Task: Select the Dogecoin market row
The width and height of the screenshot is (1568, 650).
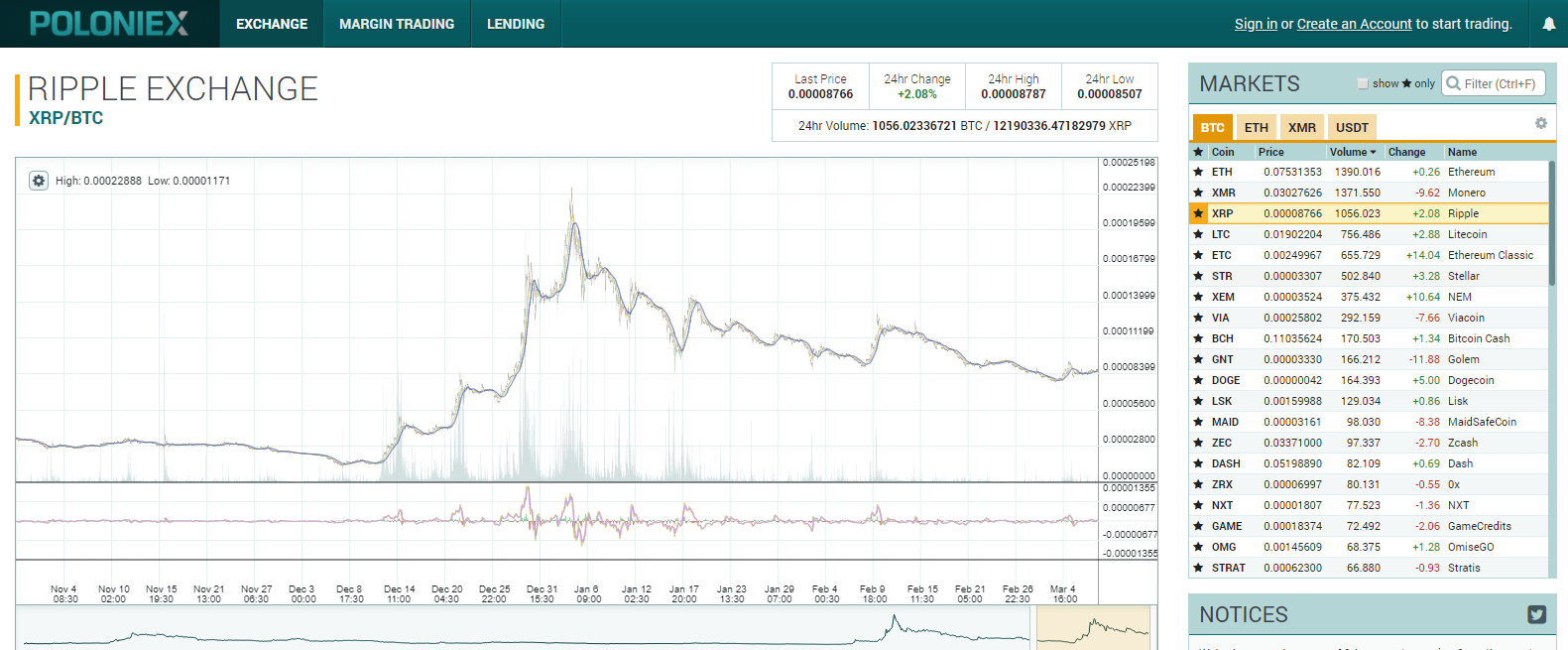Action: point(1369,380)
